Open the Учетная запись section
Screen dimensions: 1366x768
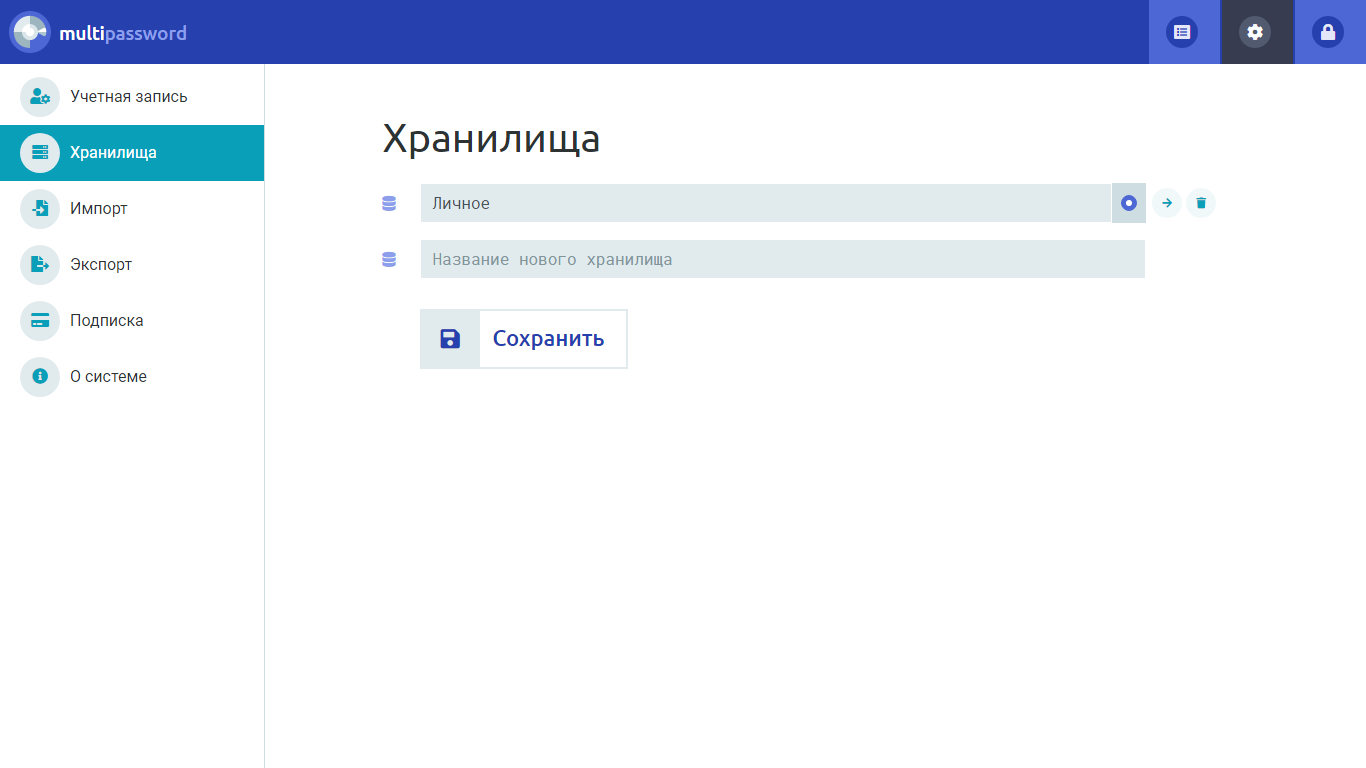coord(132,97)
